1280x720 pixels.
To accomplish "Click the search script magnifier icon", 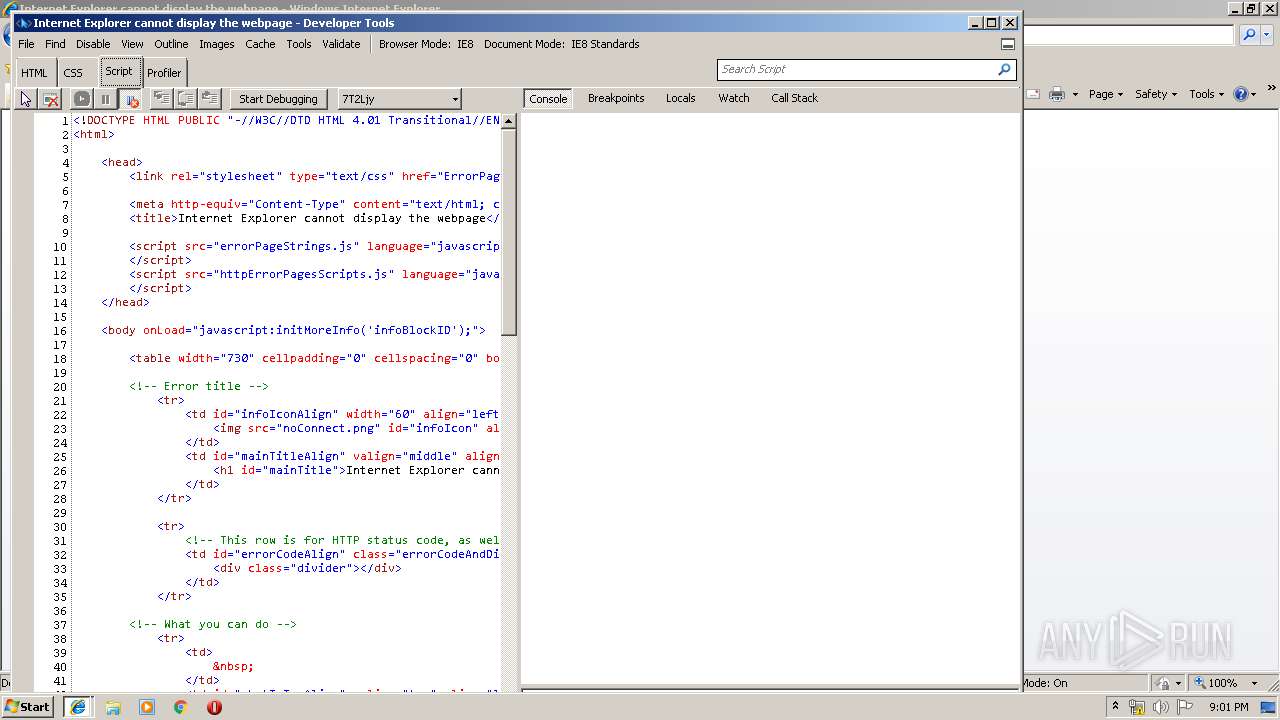I will pyautogui.click(x=1004, y=69).
